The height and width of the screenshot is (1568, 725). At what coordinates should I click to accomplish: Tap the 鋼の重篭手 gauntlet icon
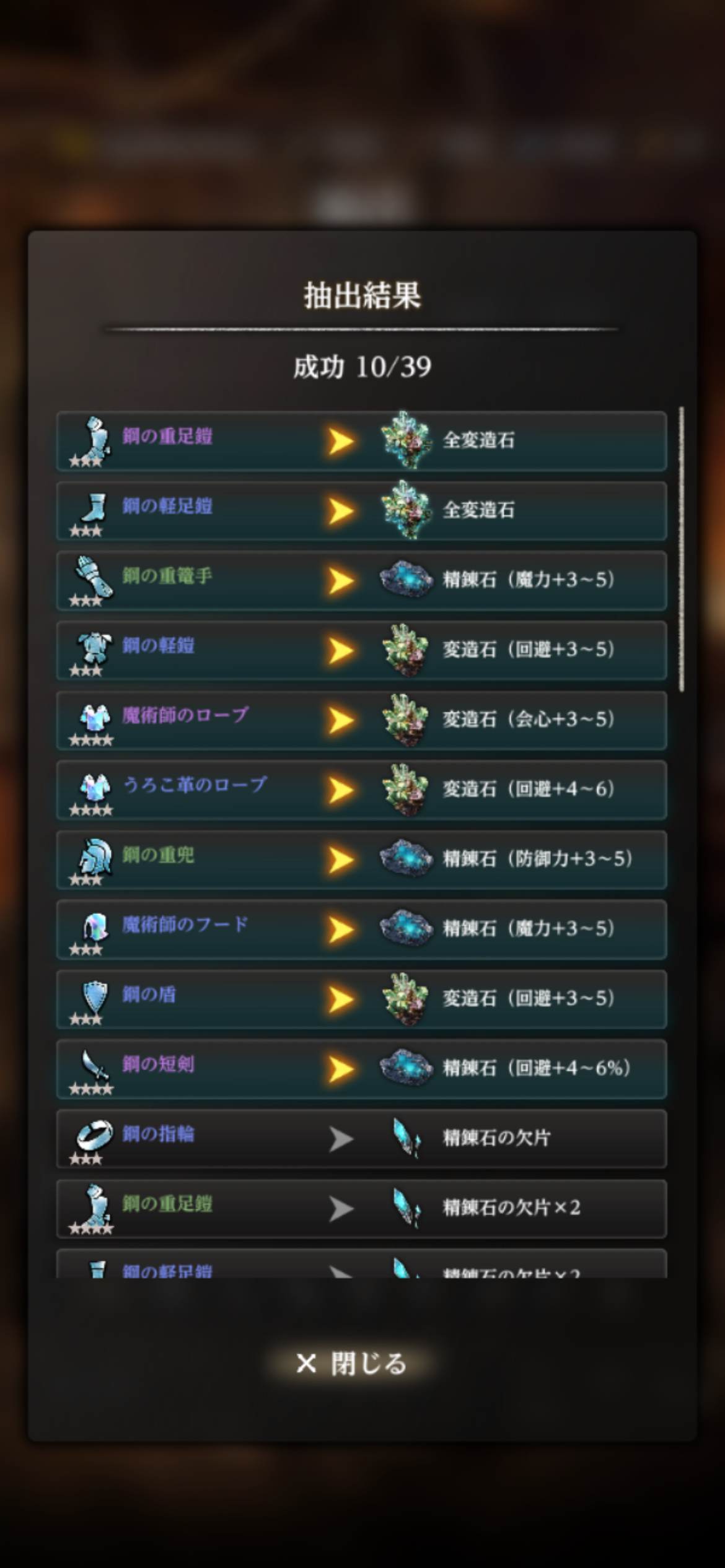click(92, 580)
